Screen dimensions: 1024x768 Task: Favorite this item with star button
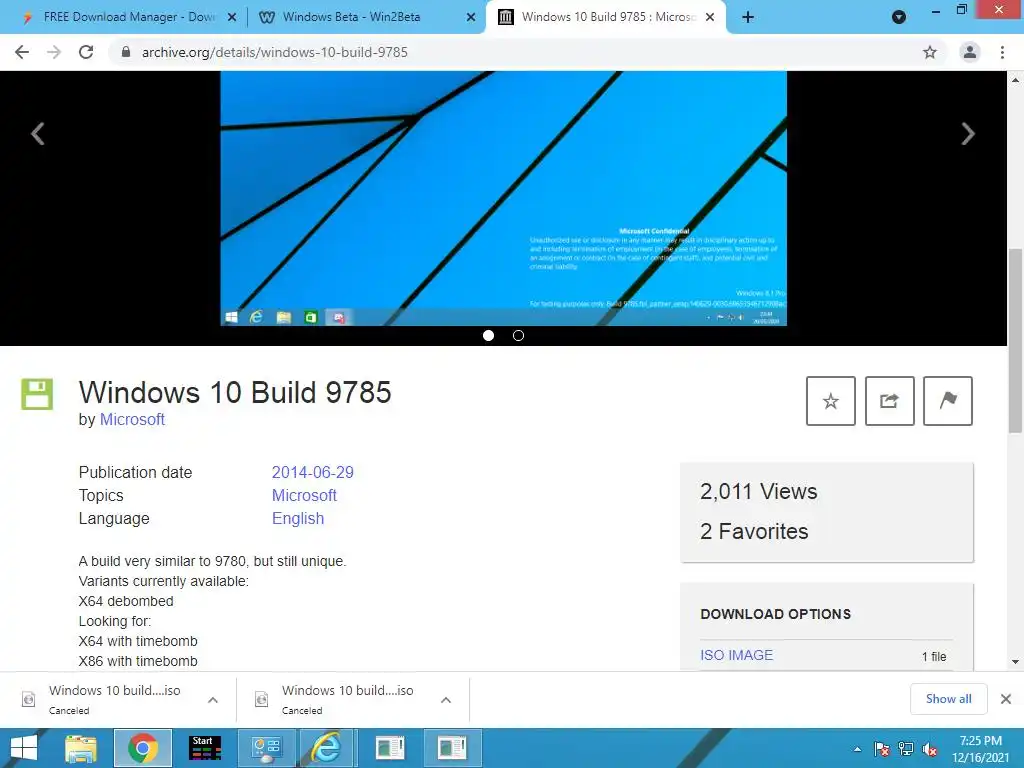[831, 401]
